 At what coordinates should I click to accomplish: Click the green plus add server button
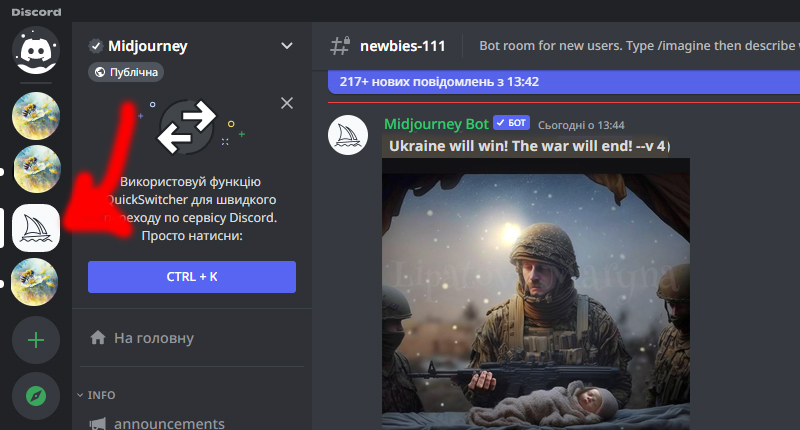click(36, 340)
